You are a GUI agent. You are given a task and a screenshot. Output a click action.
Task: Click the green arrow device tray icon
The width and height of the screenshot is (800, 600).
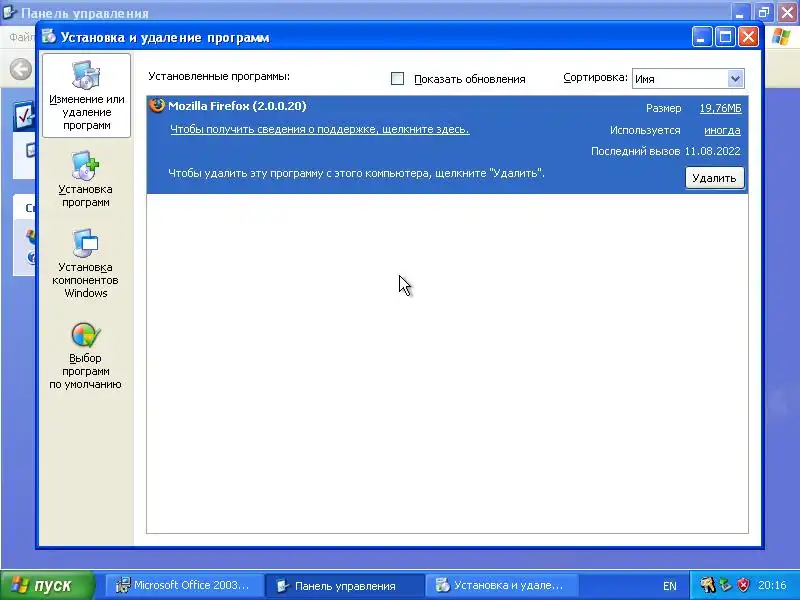pyautogui.click(x=726, y=585)
